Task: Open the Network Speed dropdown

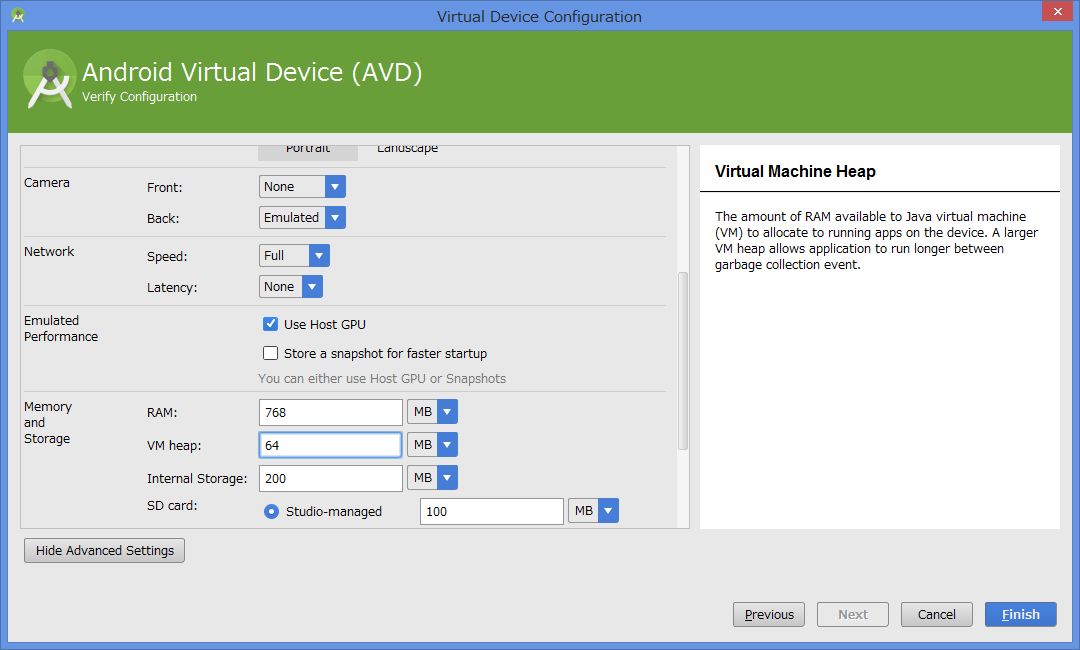Action: [294, 255]
